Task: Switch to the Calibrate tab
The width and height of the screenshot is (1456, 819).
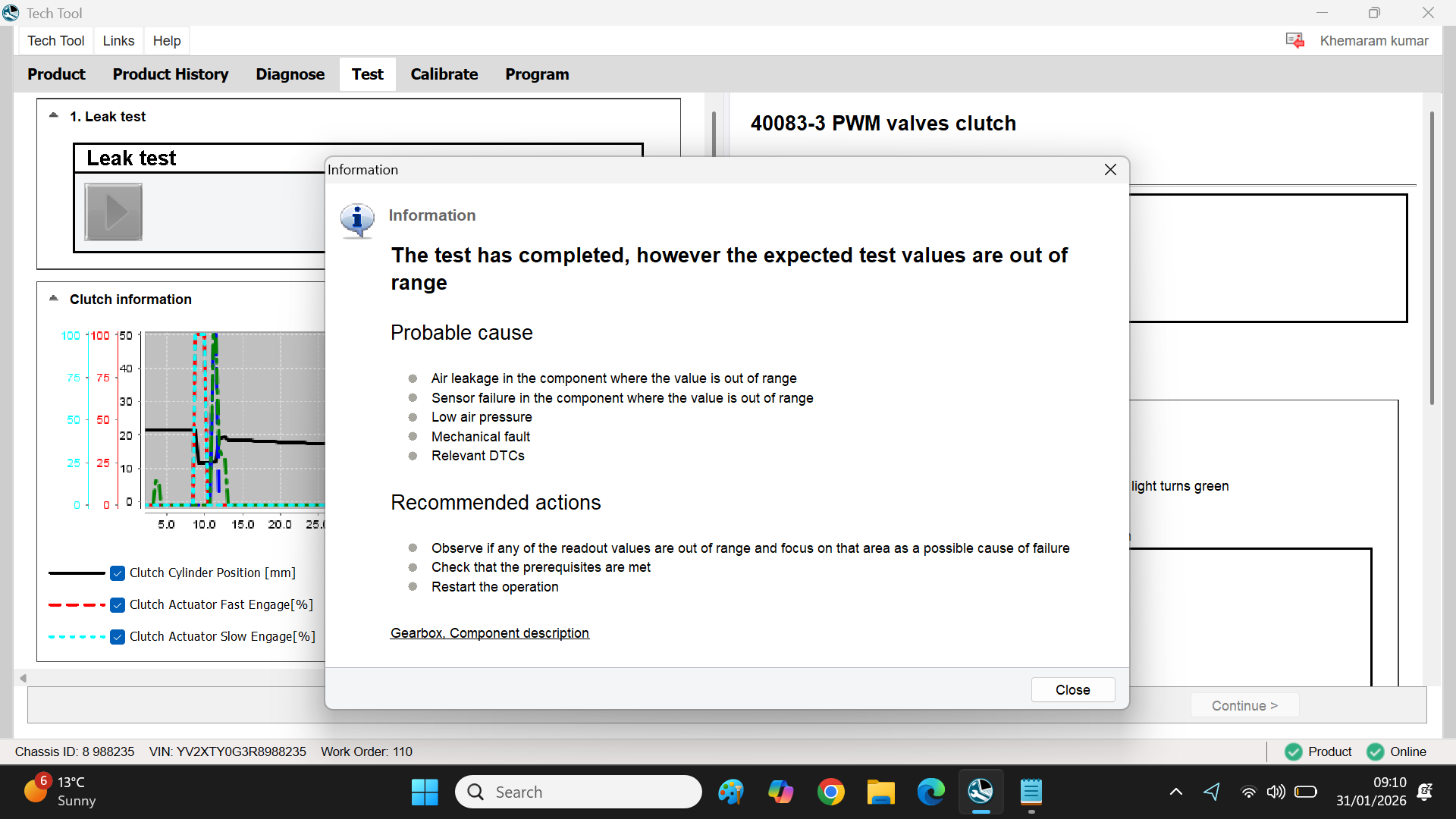Action: (444, 74)
